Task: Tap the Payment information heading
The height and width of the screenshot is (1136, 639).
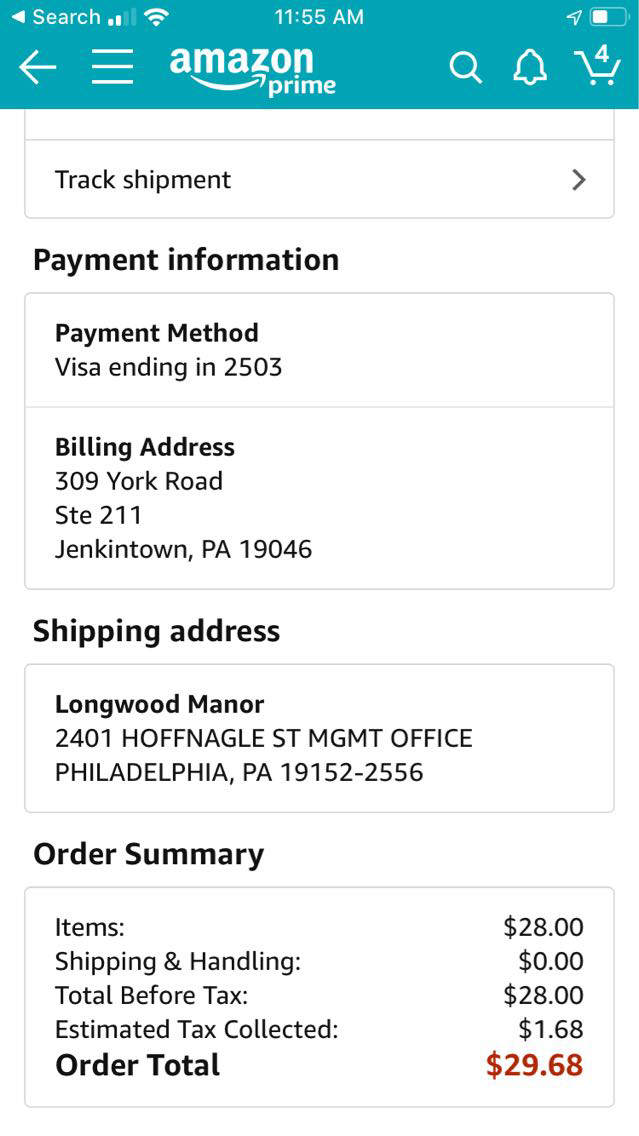Action: [x=186, y=260]
